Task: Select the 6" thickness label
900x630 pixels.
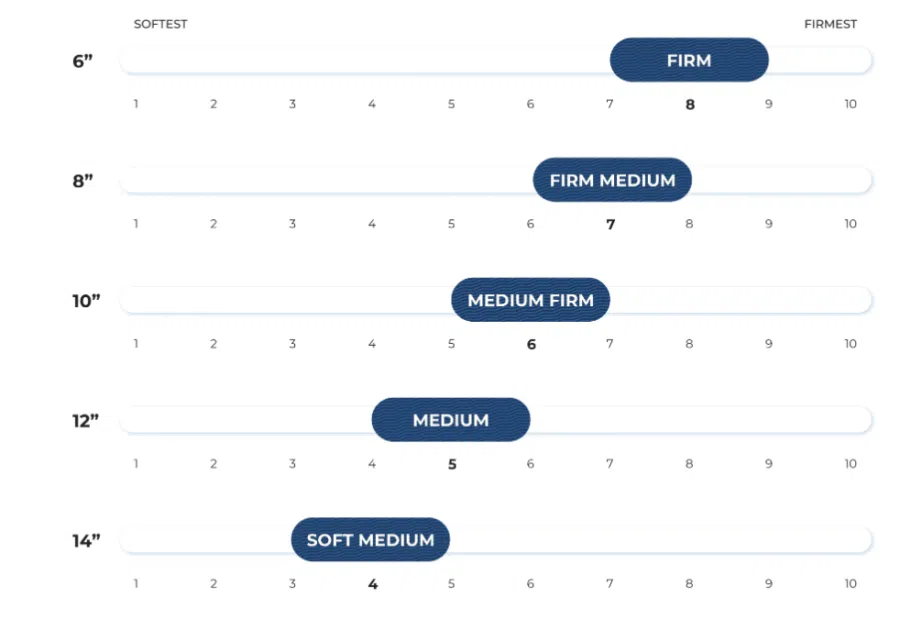Action: (x=83, y=61)
